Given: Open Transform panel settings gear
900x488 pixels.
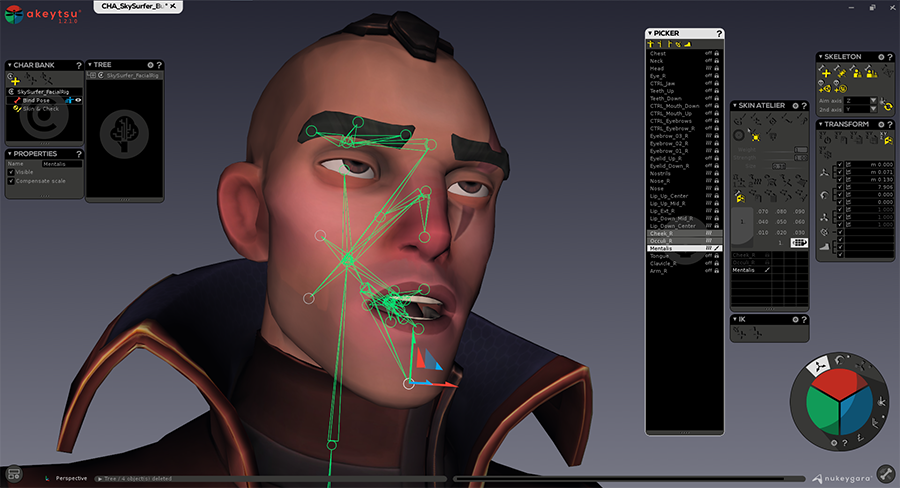Looking at the screenshot, I should point(881,124).
